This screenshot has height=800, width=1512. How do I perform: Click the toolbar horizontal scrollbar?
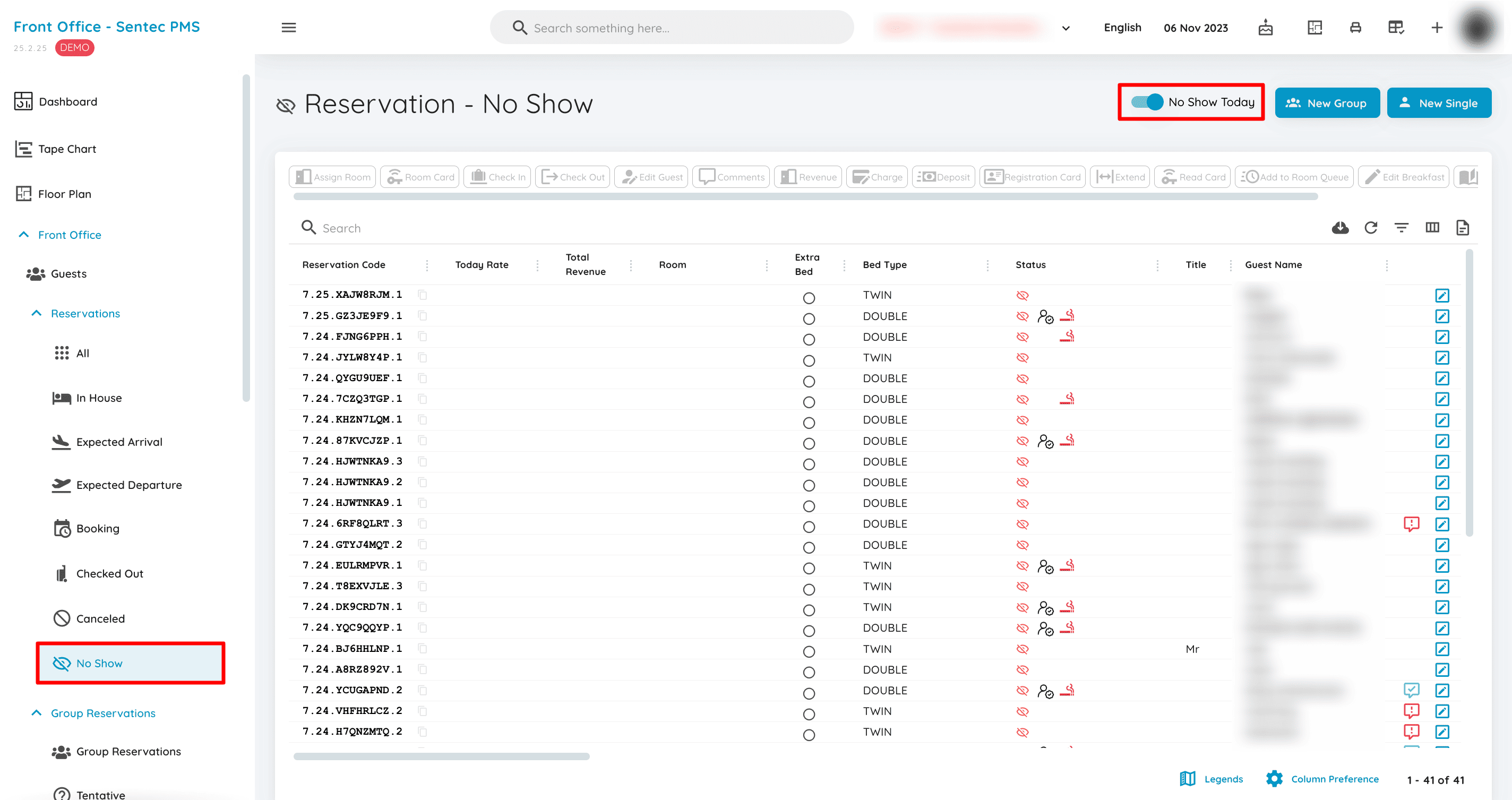tap(805, 197)
